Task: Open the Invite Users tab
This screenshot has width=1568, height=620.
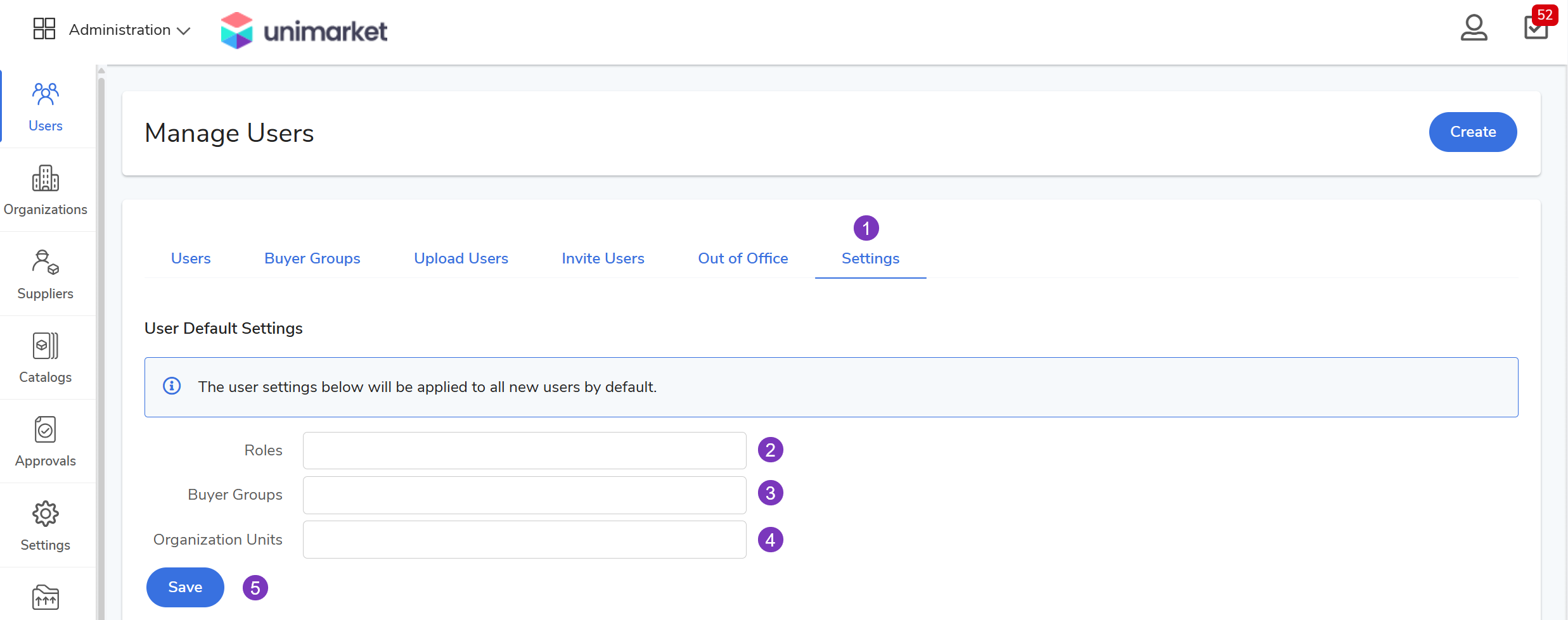Action: [x=603, y=258]
